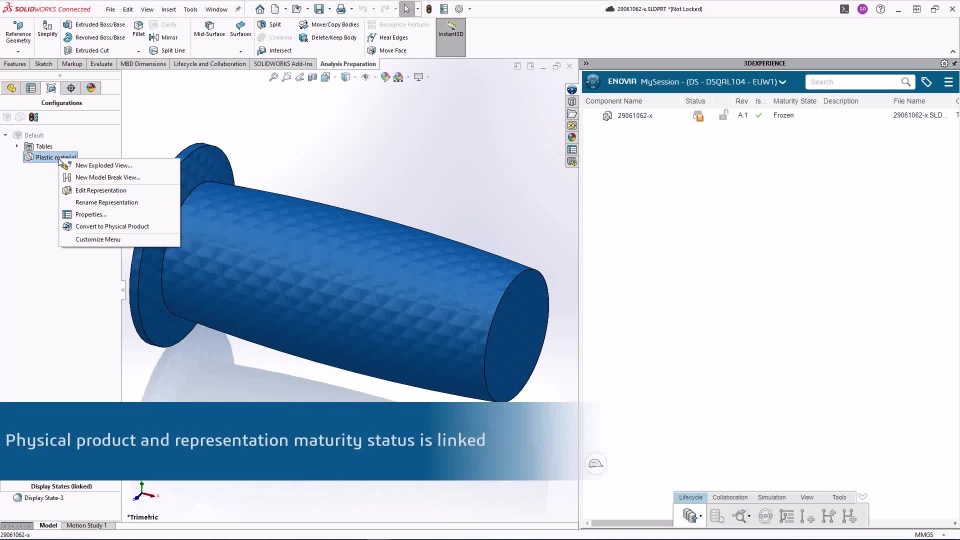Toggle the Instant3D button
The height and width of the screenshot is (540, 960).
pos(451,37)
